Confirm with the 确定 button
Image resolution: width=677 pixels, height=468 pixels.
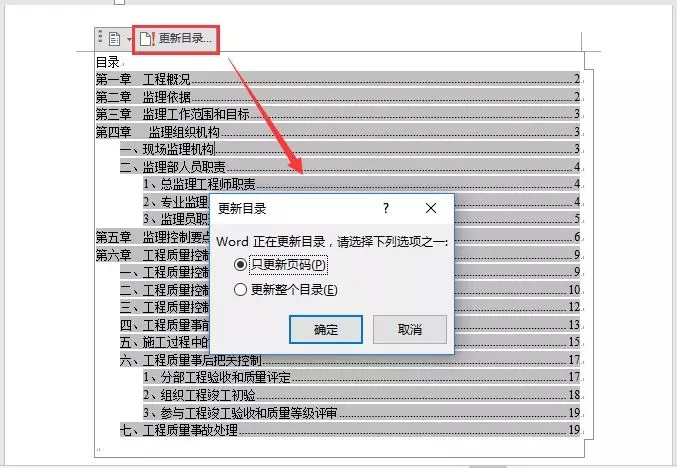(x=326, y=329)
